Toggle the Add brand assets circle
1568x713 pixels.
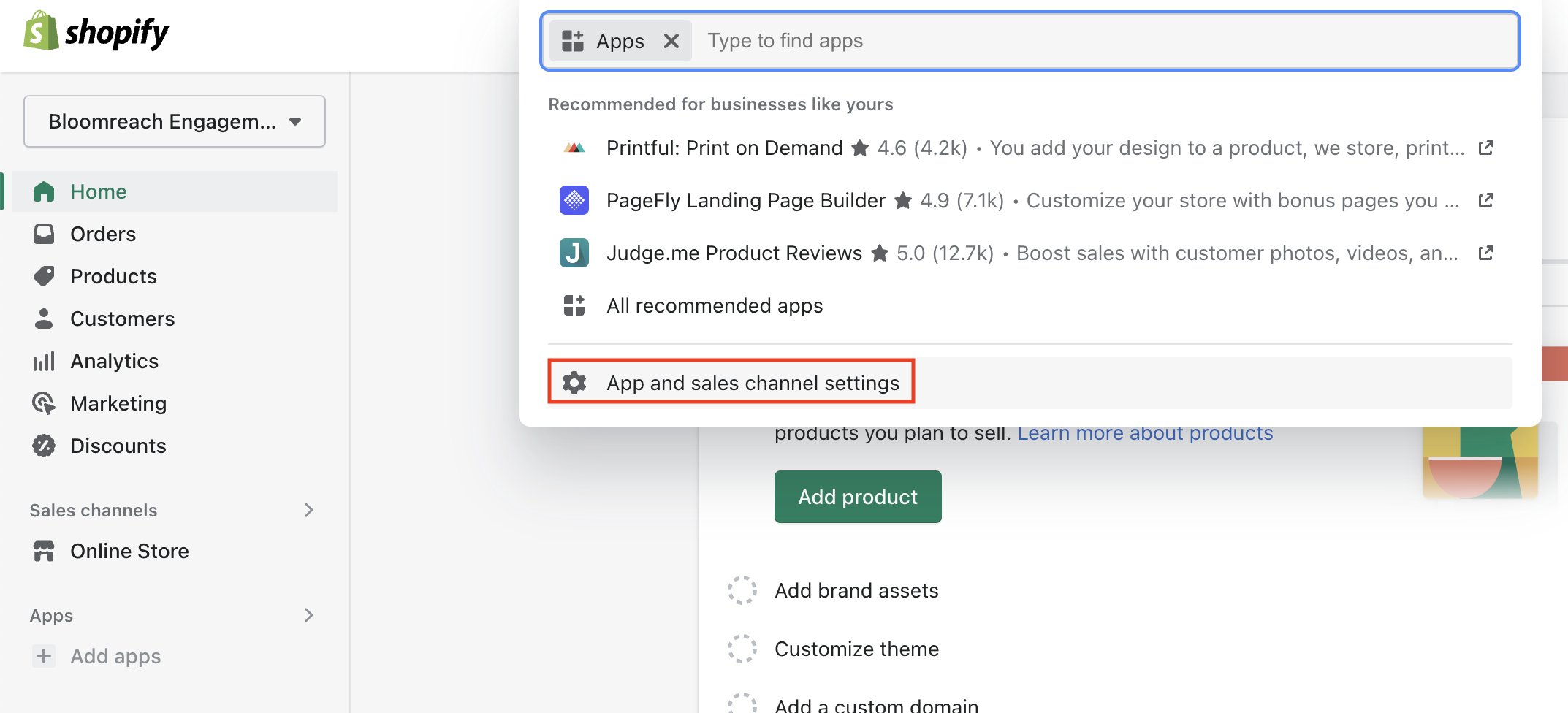[742, 590]
